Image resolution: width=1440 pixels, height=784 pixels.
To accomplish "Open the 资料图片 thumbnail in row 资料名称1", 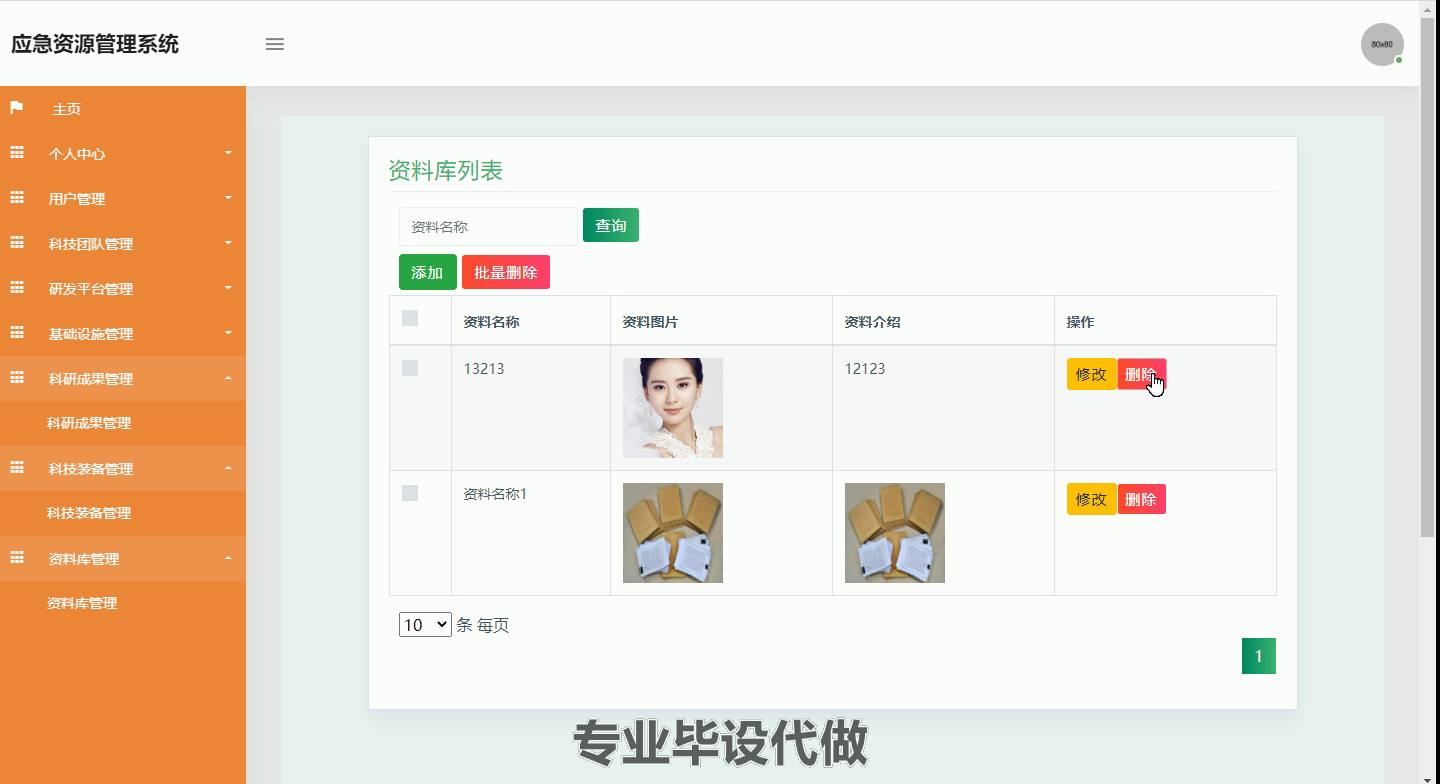I will (673, 533).
